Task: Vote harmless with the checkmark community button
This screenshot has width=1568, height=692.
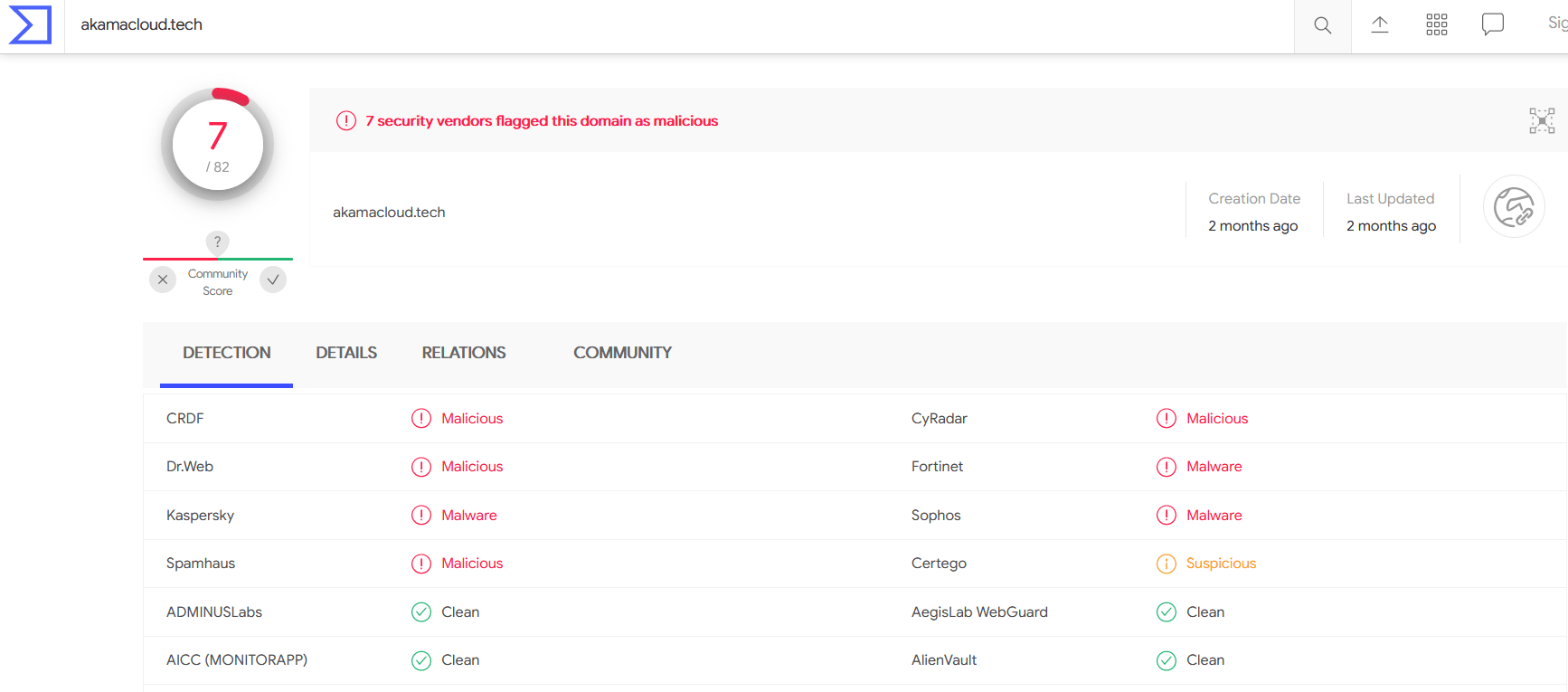Action: tap(273, 280)
